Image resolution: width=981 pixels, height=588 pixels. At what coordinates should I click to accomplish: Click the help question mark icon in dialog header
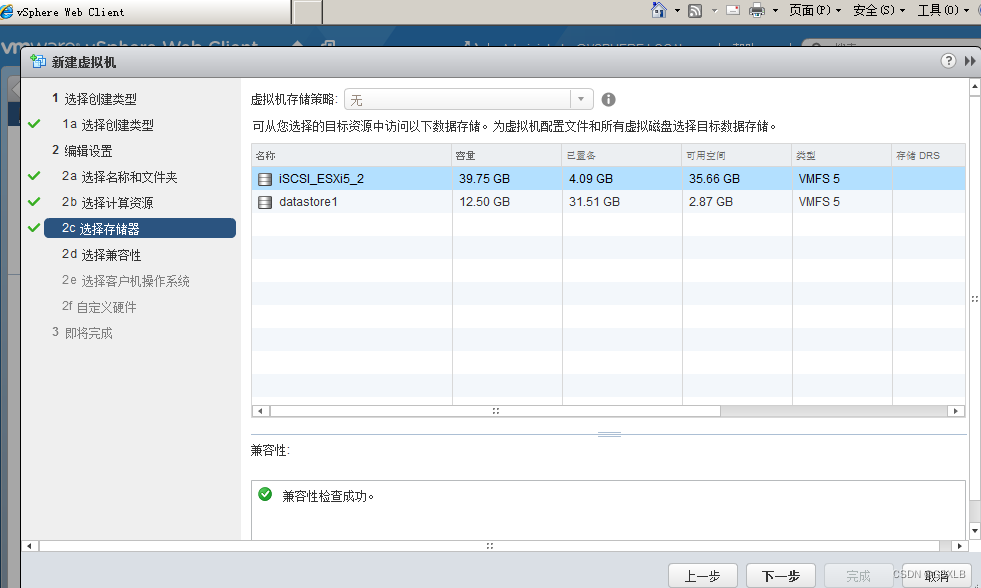click(948, 61)
